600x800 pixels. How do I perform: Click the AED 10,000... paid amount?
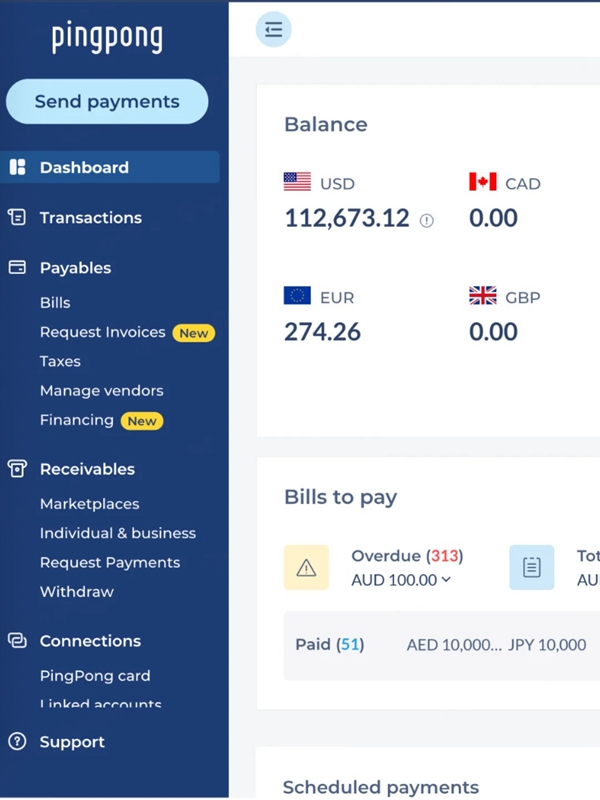(x=454, y=645)
